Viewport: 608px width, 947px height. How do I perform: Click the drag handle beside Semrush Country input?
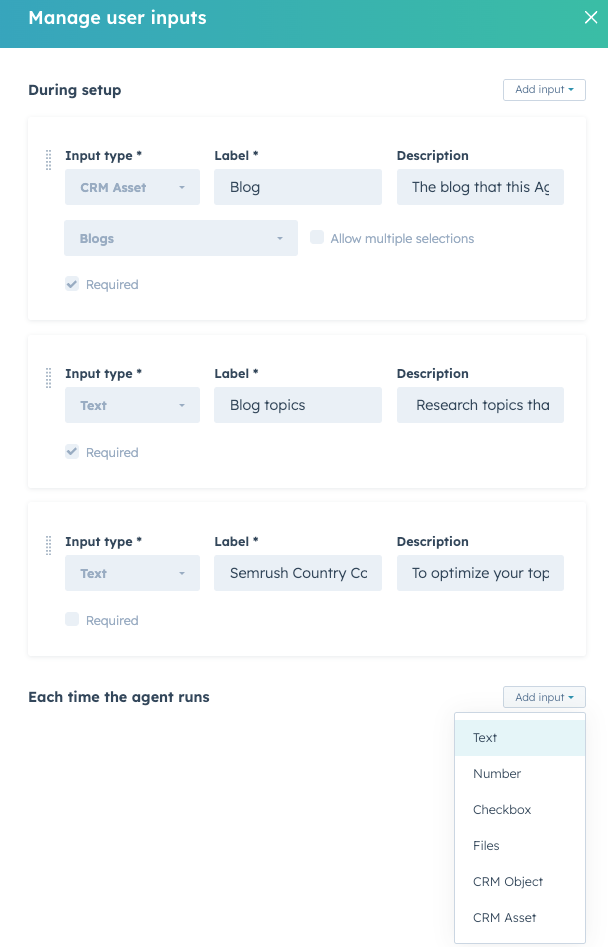coord(48,545)
